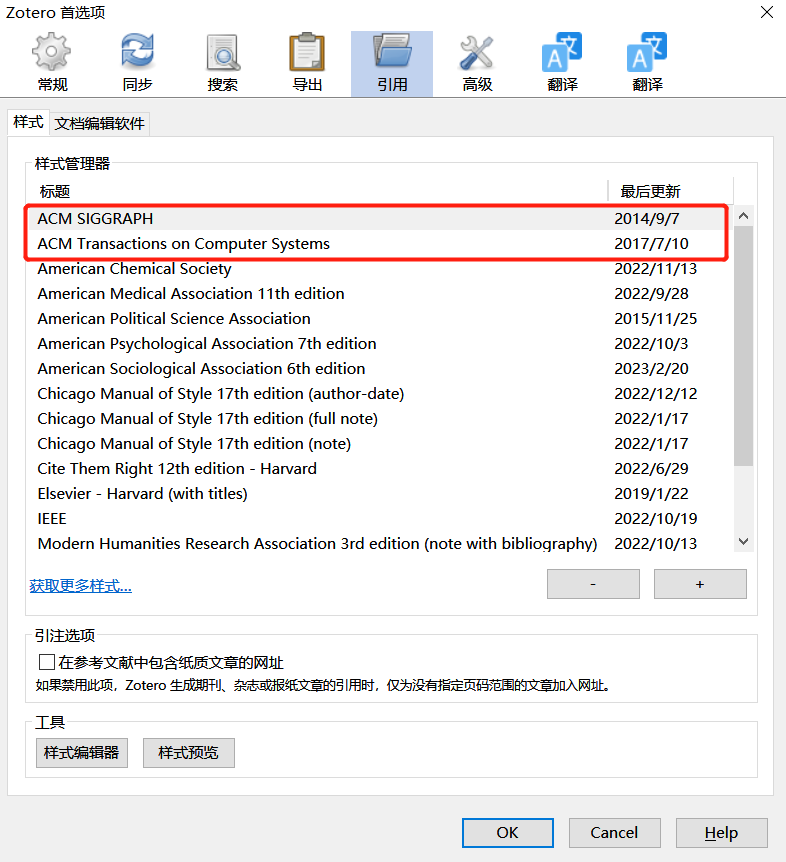Click the 2022/11/13 date cell
Screen dimensions: 786x862
[656, 268]
